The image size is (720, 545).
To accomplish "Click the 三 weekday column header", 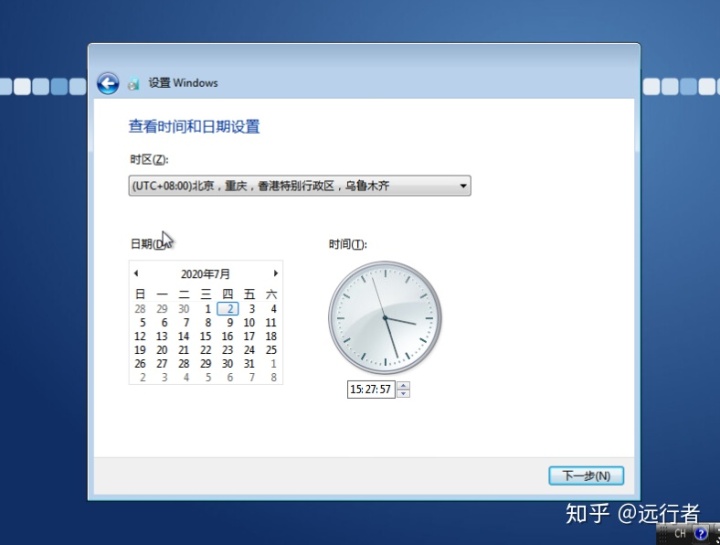I will coord(205,294).
